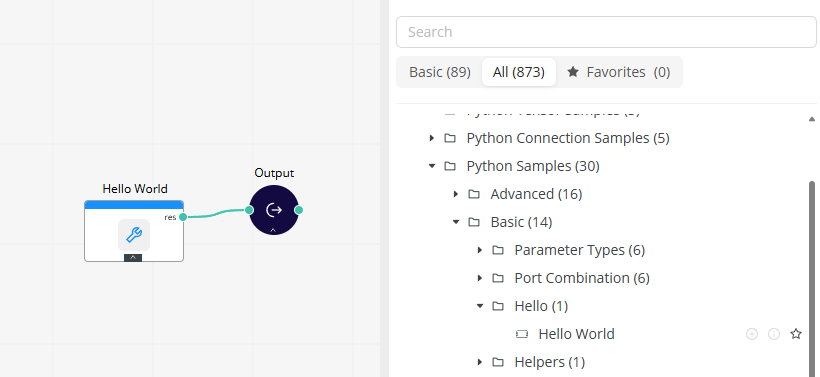Image resolution: width=820 pixels, height=377 pixels.
Task: Select the Output node label
Action: pyautogui.click(x=274, y=173)
